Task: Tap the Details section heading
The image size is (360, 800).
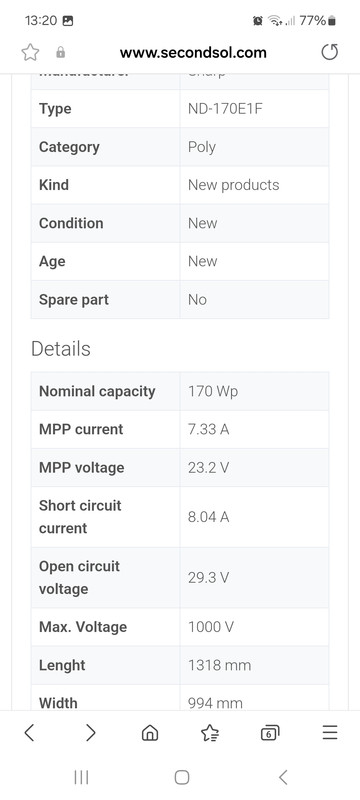Action: coord(61,349)
